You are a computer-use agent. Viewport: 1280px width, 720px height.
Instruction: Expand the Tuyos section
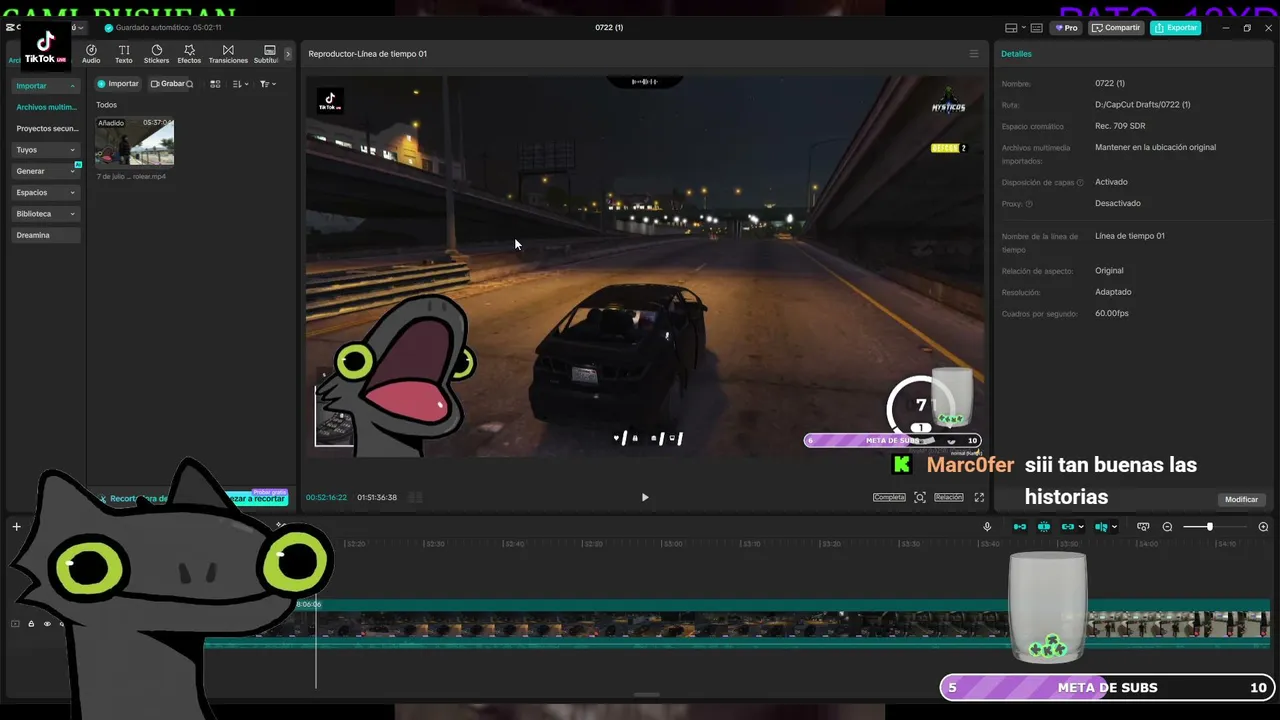click(46, 150)
